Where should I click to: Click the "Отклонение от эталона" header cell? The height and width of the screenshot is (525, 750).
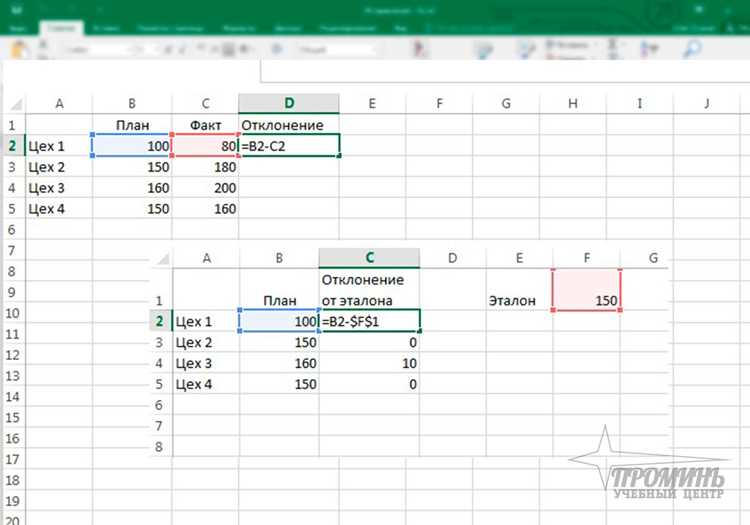[x=369, y=290]
